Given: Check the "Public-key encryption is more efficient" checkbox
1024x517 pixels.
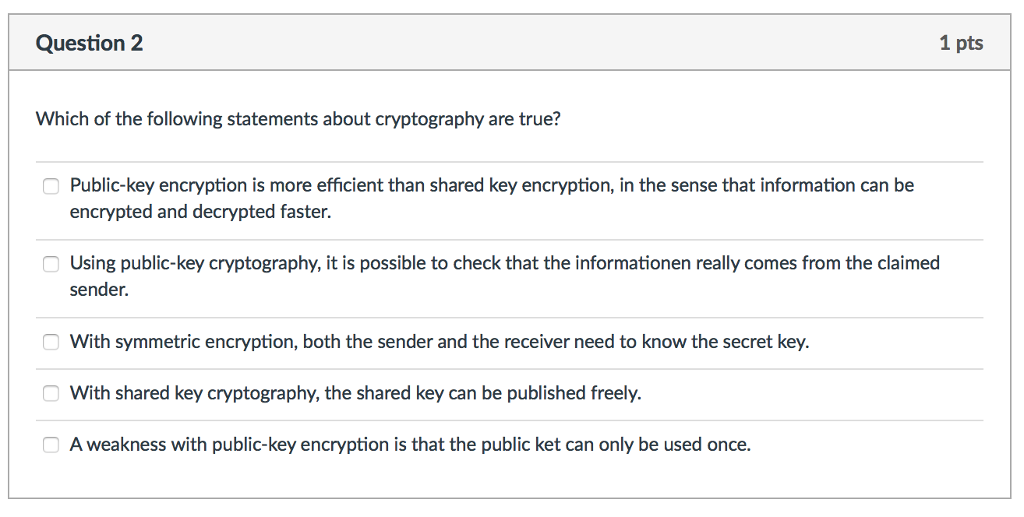Looking at the screenshot, I should (51, 187).
